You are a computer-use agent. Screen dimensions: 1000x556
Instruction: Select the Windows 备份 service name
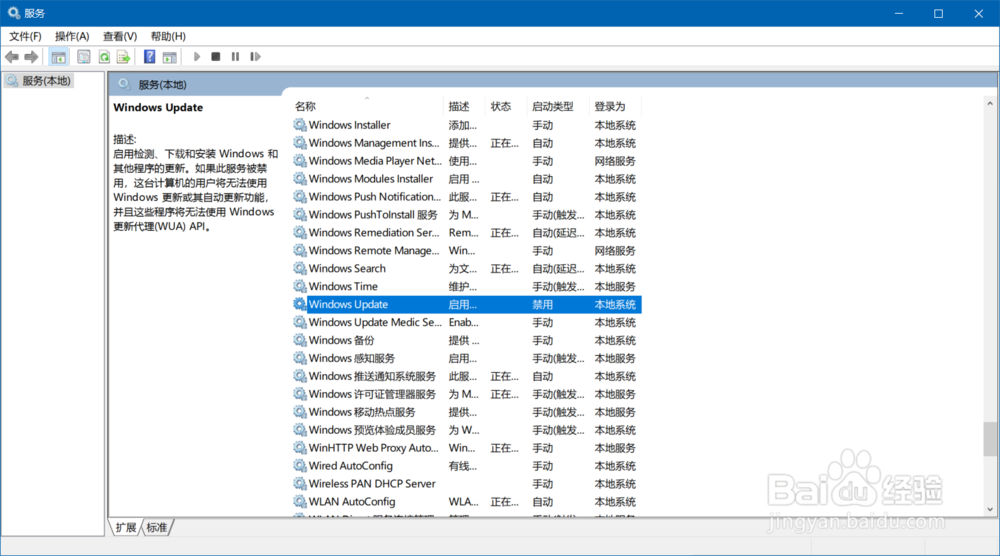coord(341,340)
